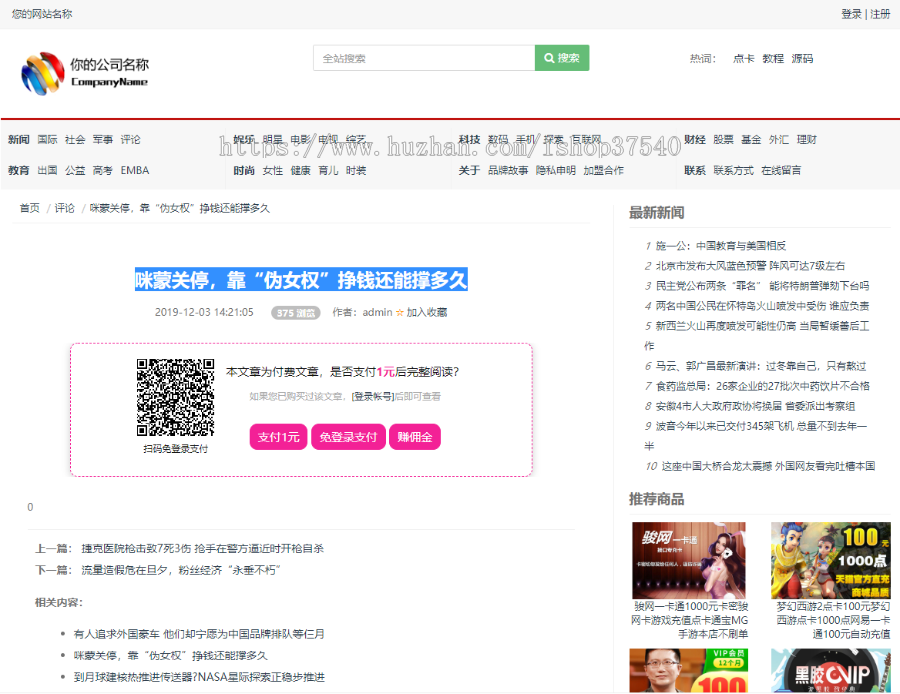This screenshot has width=900, height=694.
Task: Click the 赚佣金 button
Action: click(415, 437)
